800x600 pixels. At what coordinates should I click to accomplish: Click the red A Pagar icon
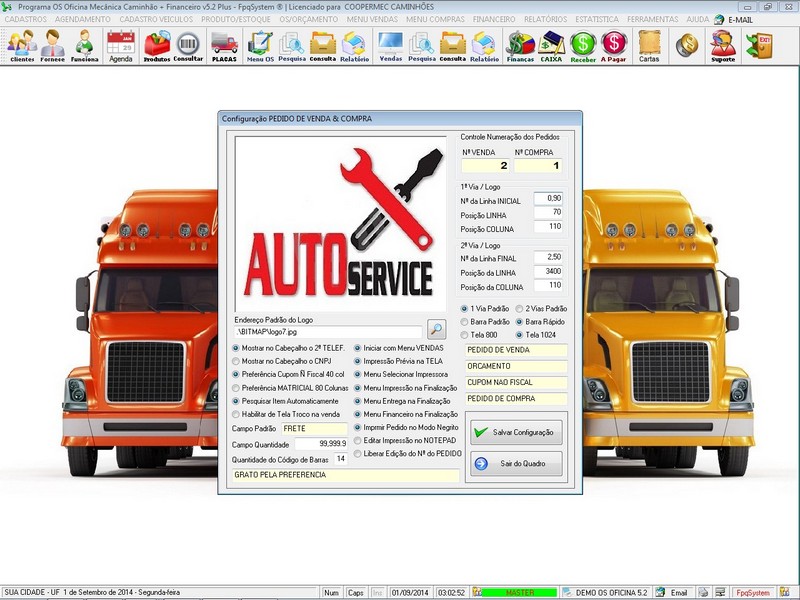pos(613,46)
